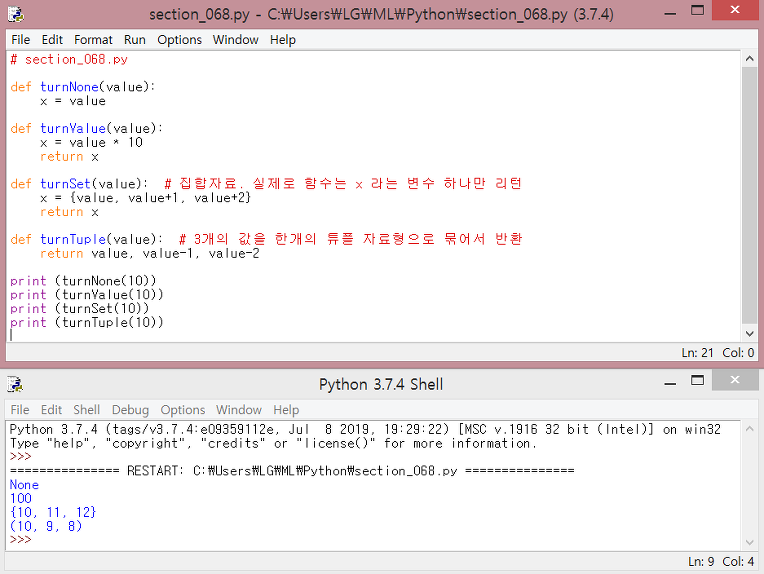
Task: Click the 'print (turnSet(10))' line
Action: 79,308
